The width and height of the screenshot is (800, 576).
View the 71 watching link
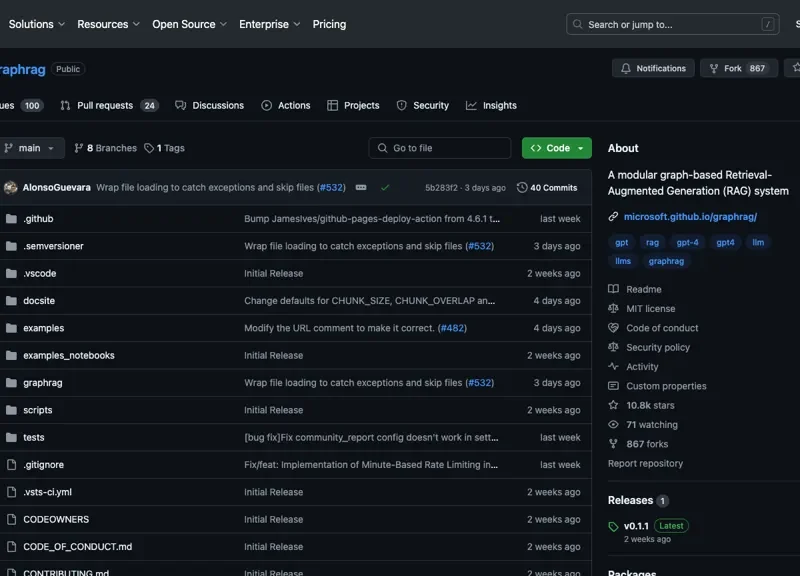click(643, 425)
